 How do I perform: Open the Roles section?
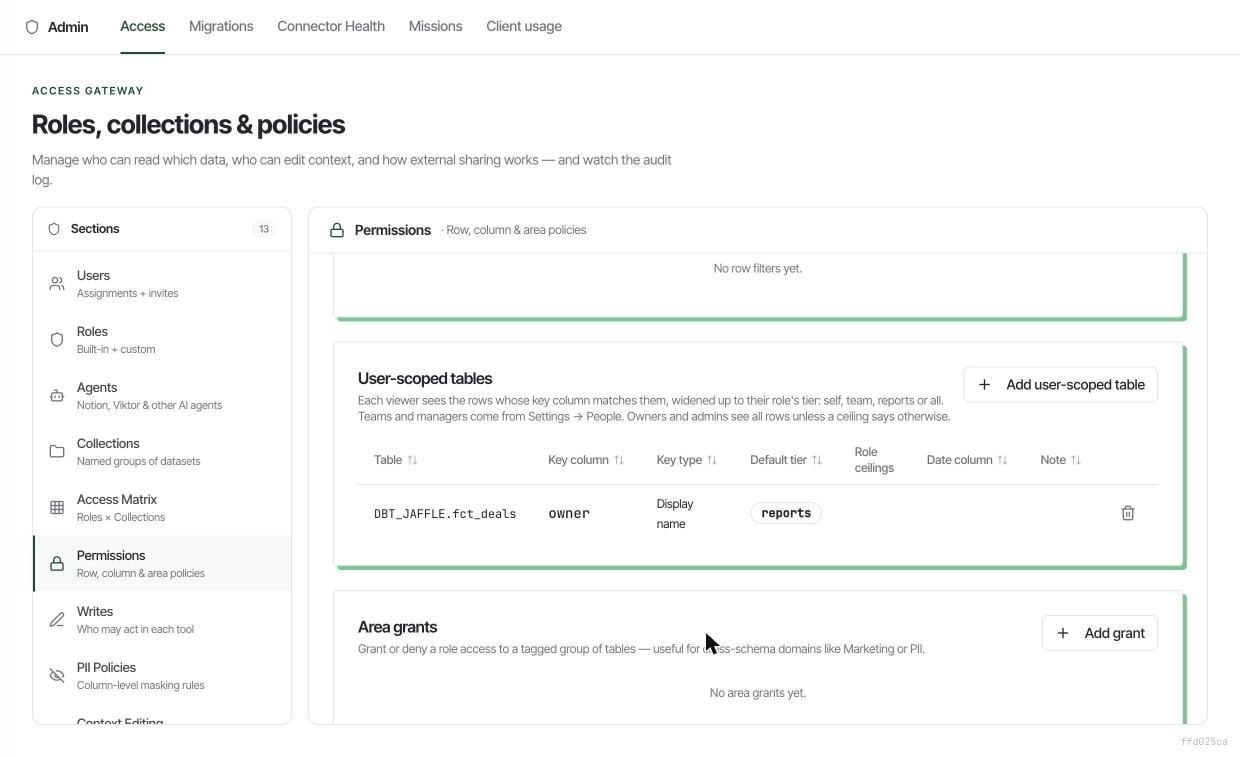click(x=162, y=340)
